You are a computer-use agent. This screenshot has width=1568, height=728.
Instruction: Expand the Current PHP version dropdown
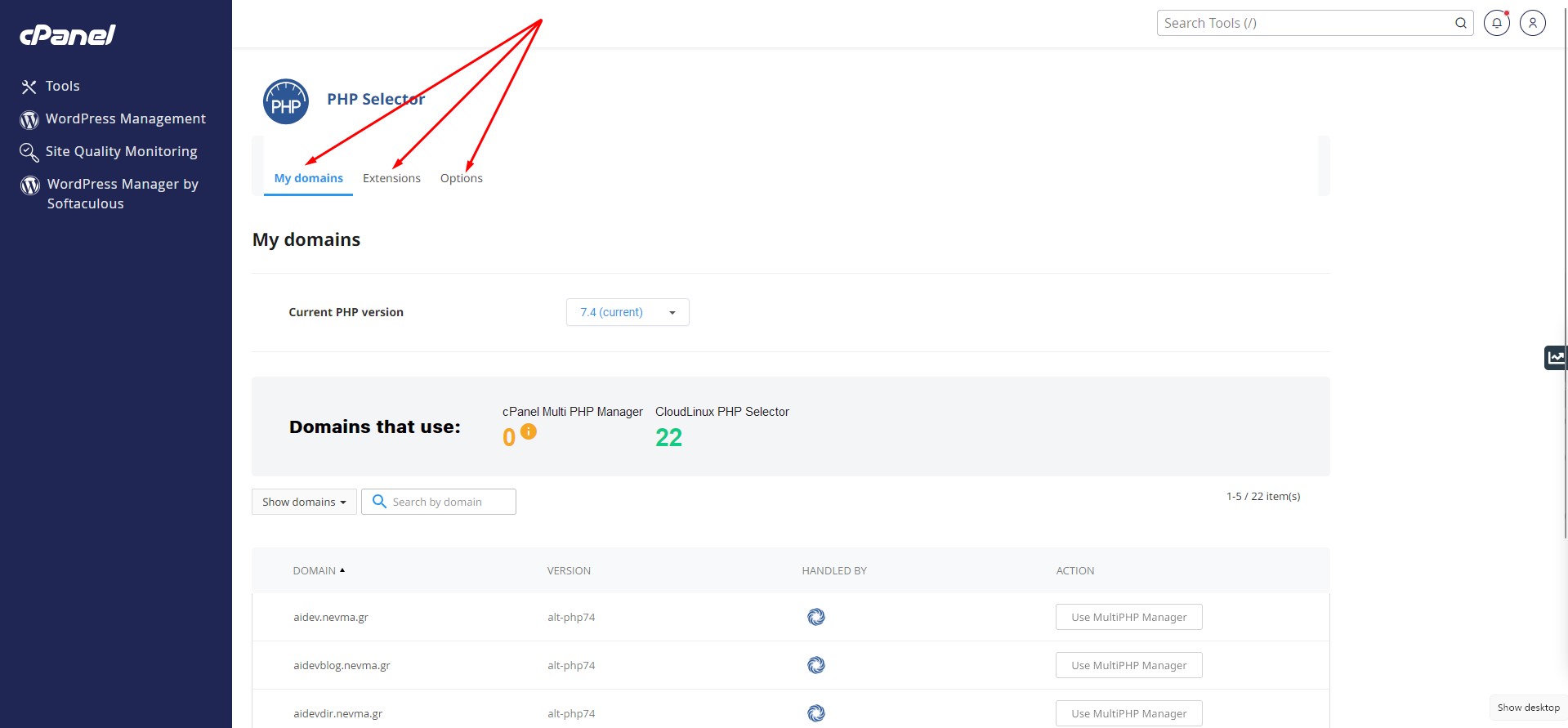point(627,312)
